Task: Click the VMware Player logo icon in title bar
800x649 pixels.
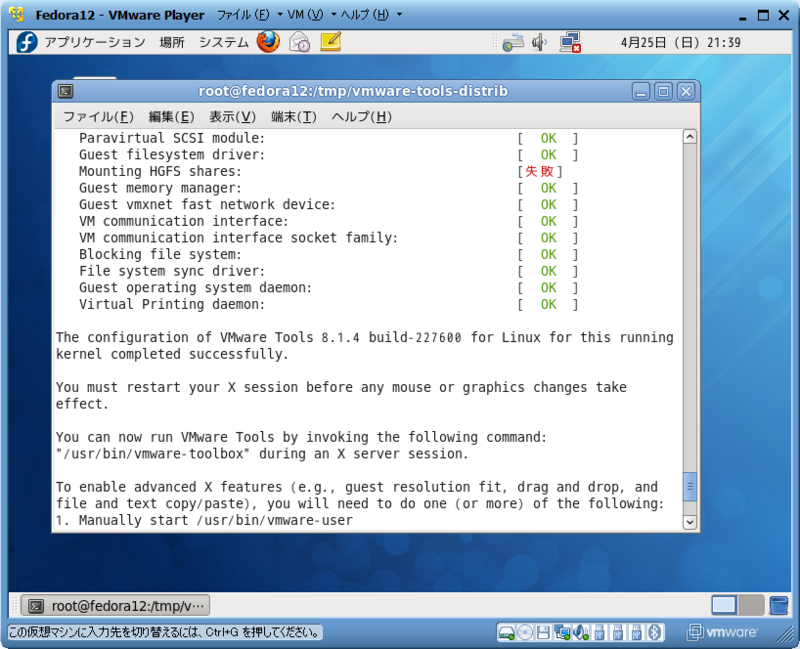Action: pos(17,14)
